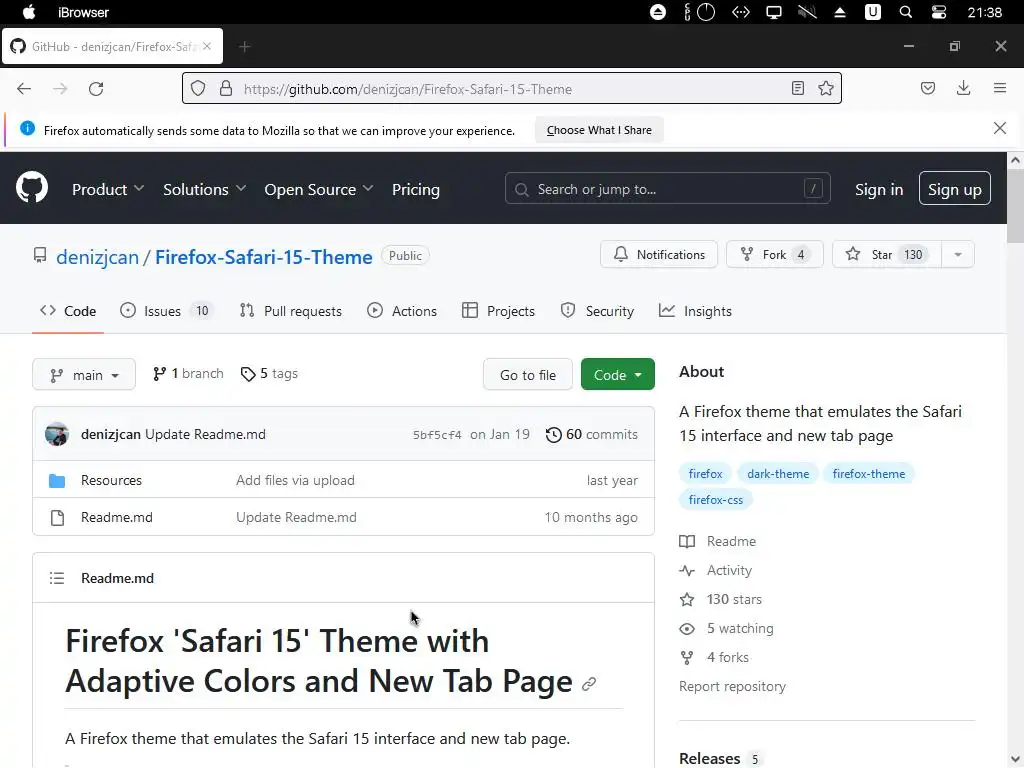The width and height of the screenshot is (1024, 768).
Task: Click the Readme.md file icon
Action: 57,518
